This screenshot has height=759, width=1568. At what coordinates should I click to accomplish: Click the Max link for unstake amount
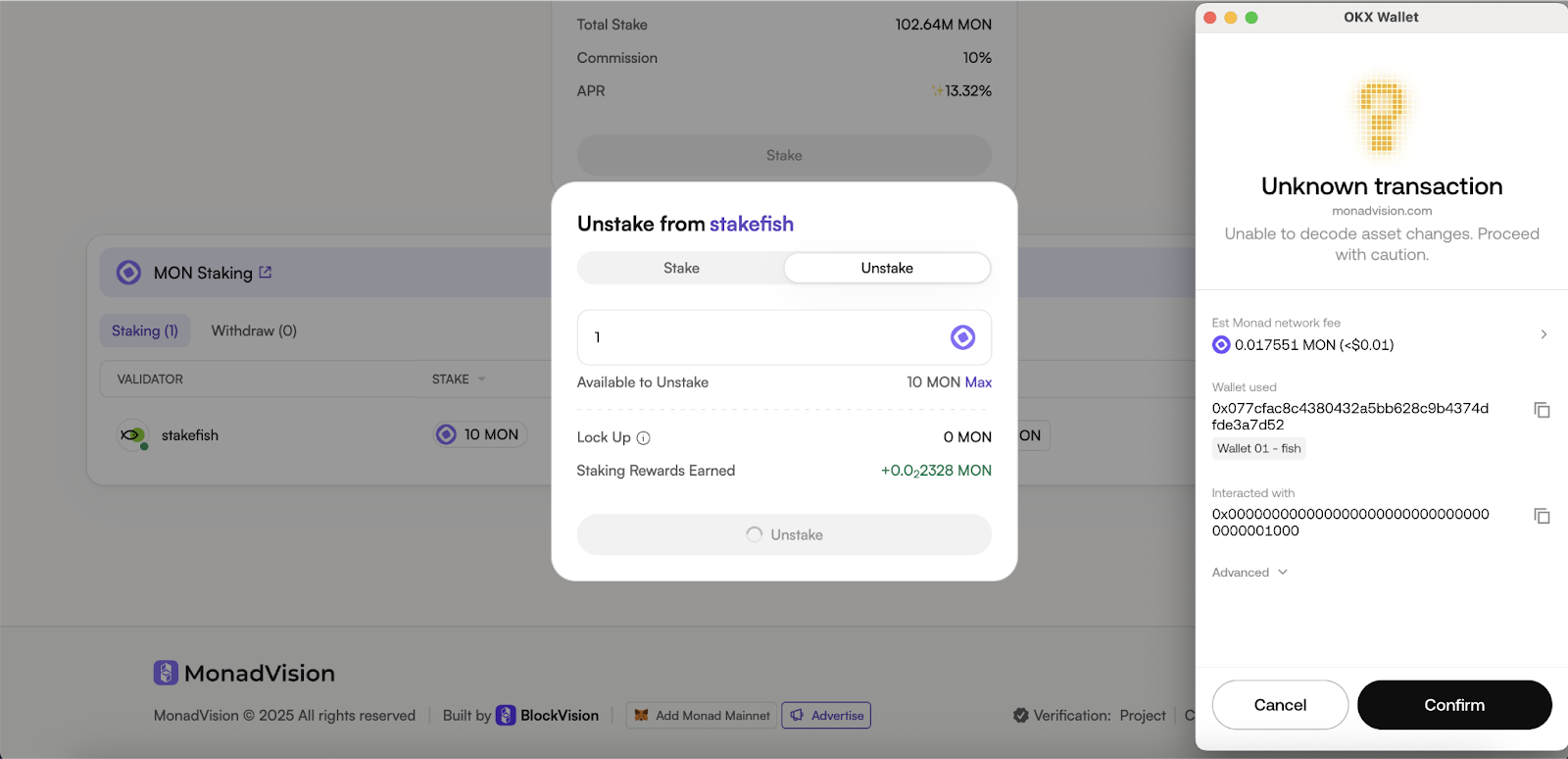click(978, 382)
